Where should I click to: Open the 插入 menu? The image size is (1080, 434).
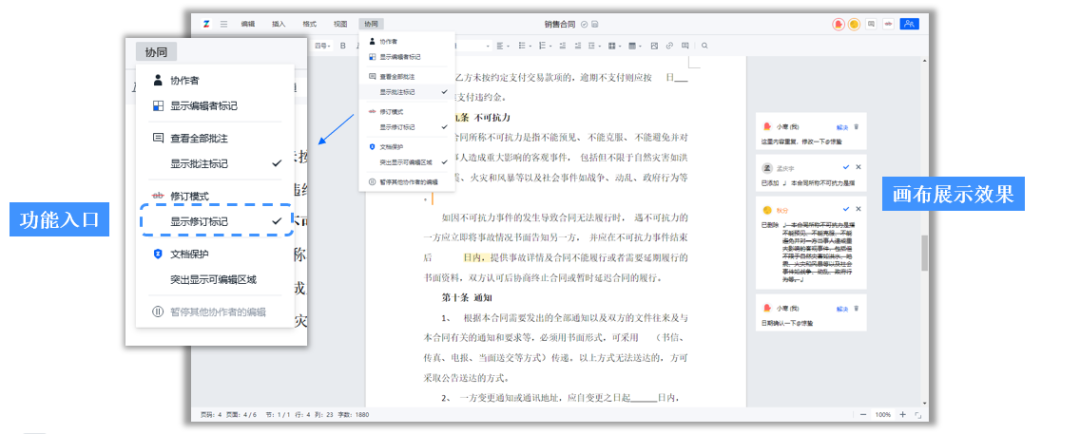coord(278,24)
